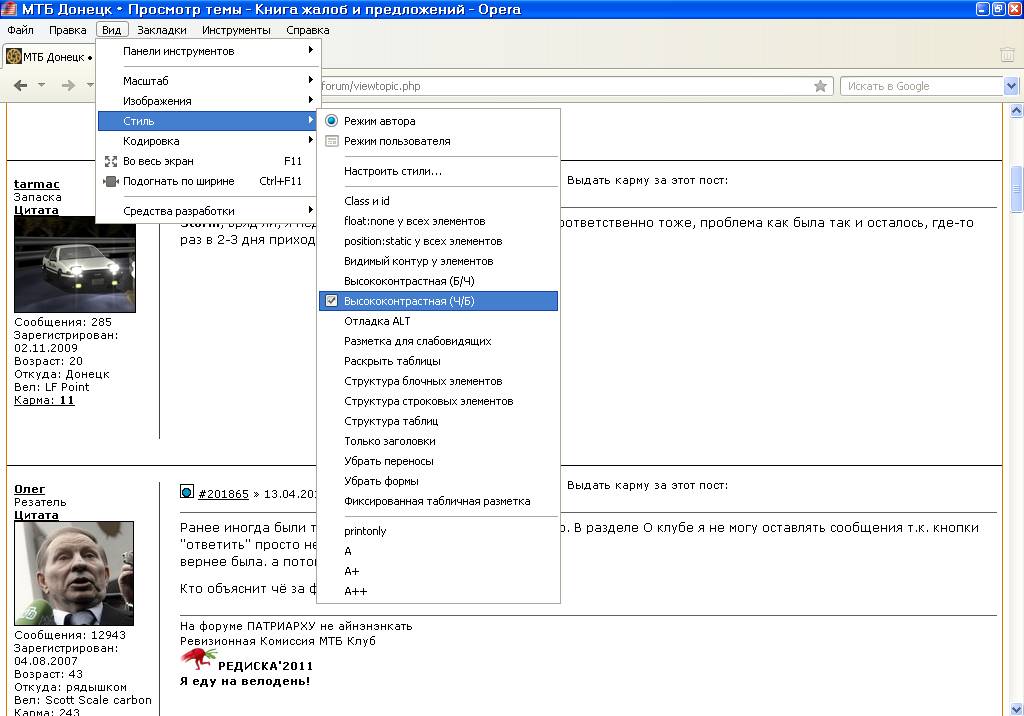
Task: Select the Режим автора radio button
Action: 332,121
